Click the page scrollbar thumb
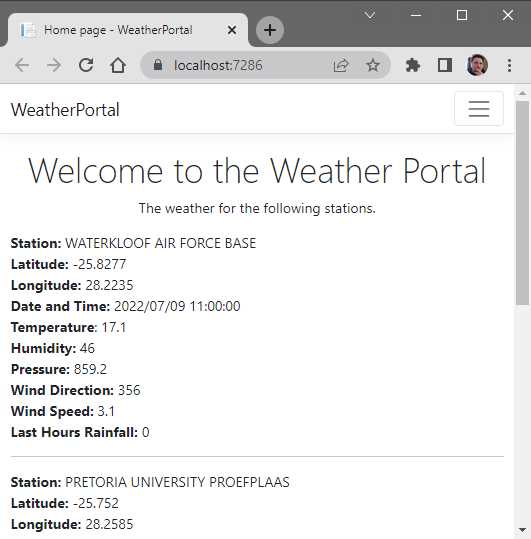531x539 pixels. [x=522, y=203]
